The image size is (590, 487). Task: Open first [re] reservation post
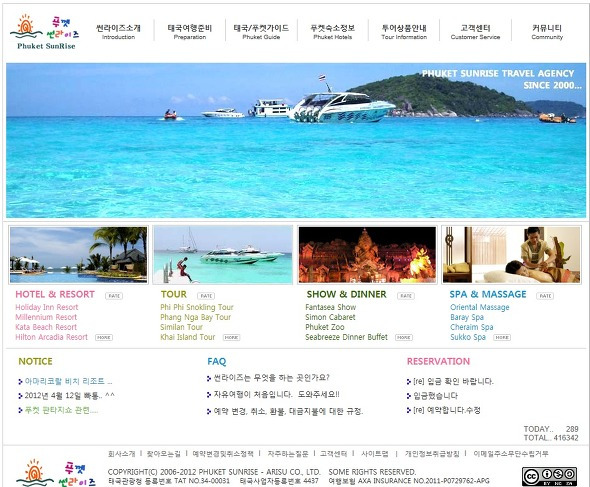tap(453, 381)
